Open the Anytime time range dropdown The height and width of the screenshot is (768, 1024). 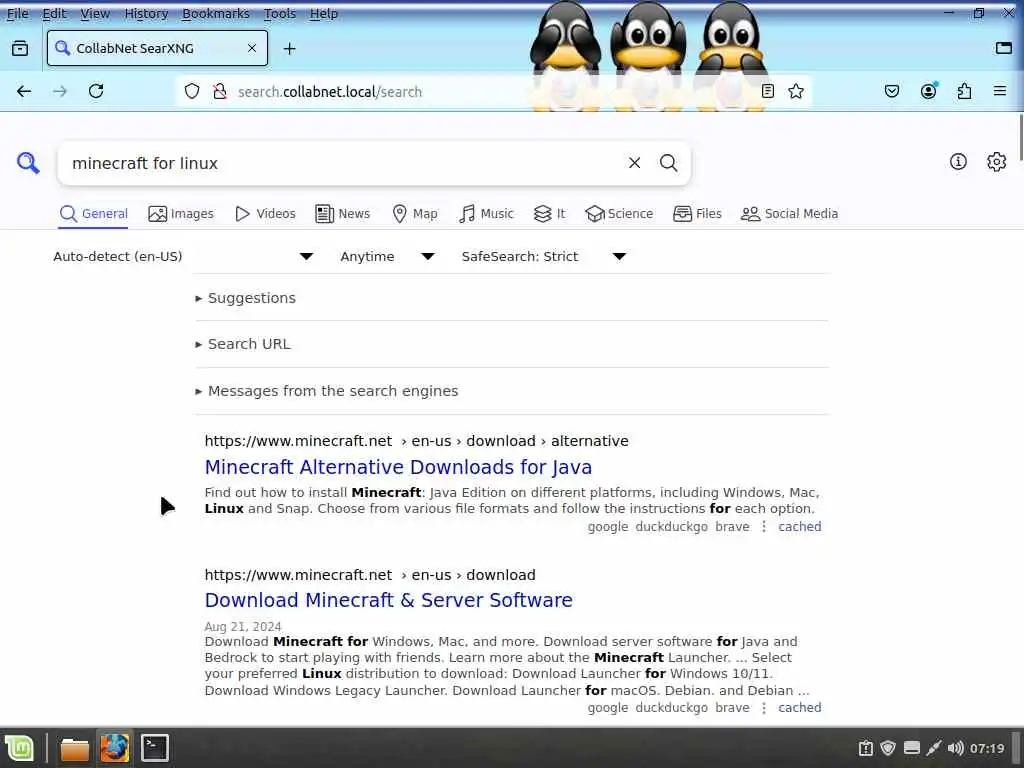387,257
